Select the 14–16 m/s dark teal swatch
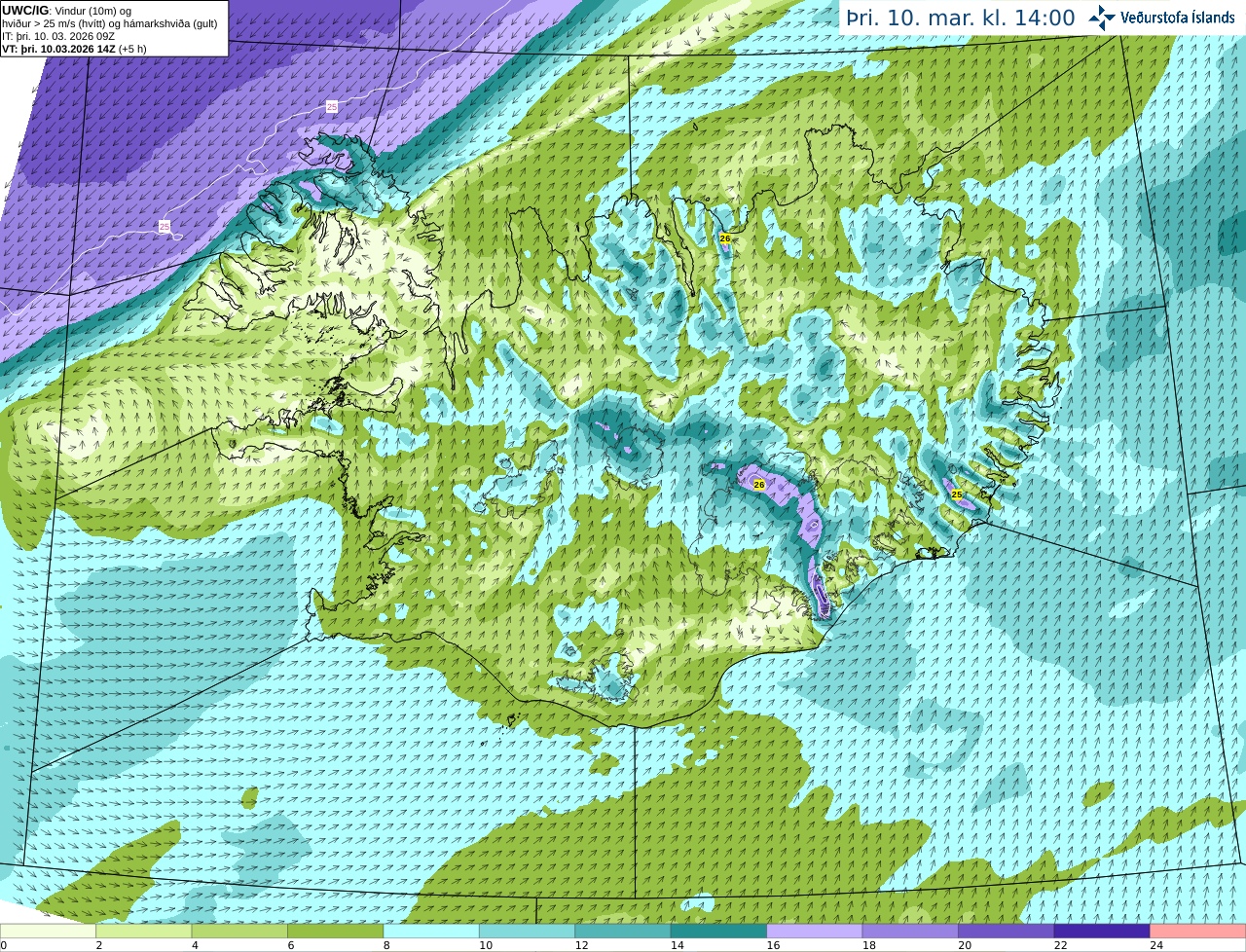This screenshot has height=952, width=1246. coord(718,932)
